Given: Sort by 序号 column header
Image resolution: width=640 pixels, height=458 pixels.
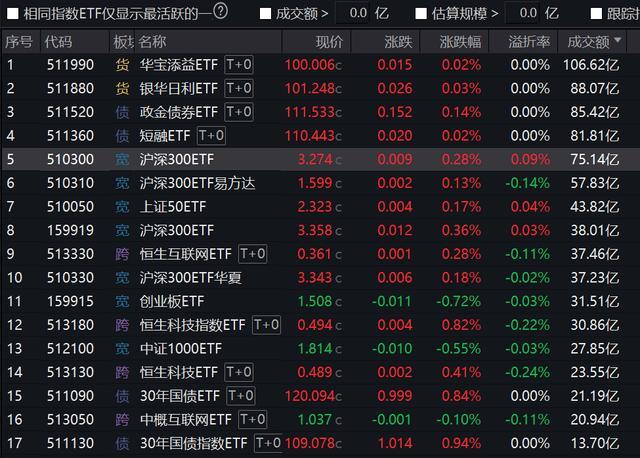Looking at the screenshot, I should [x=18, y=42].
